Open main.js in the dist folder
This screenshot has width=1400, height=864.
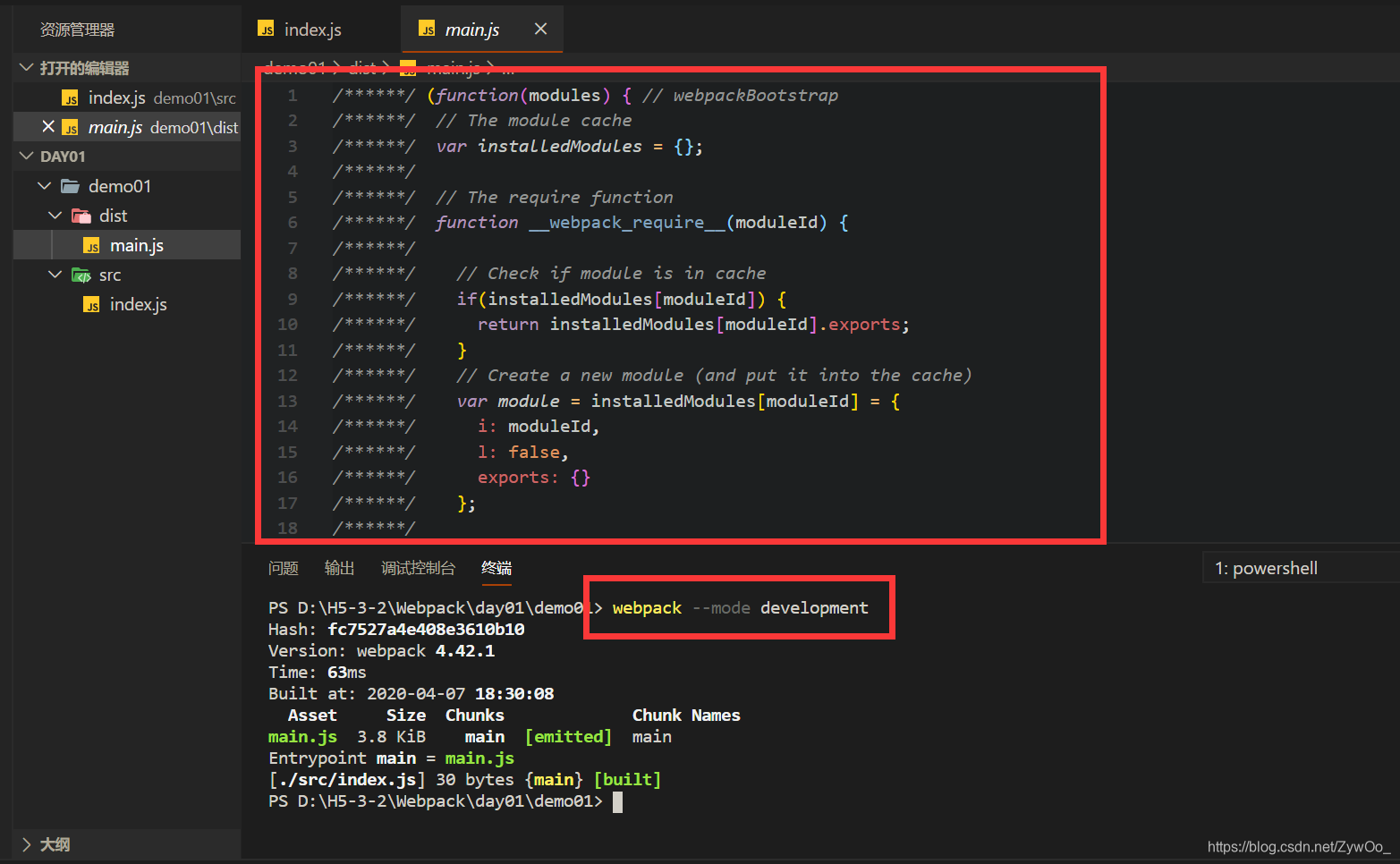pos(127,245)
